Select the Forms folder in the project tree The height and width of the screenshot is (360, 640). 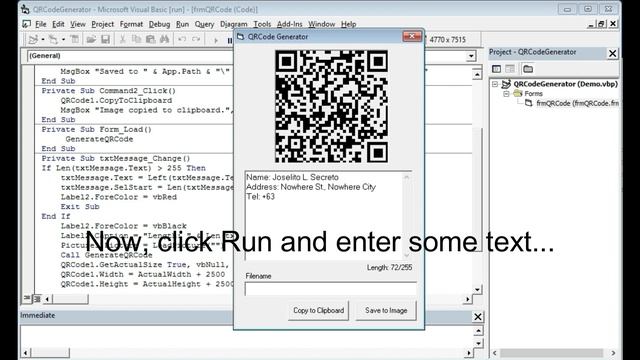click(x=533, y=94)
